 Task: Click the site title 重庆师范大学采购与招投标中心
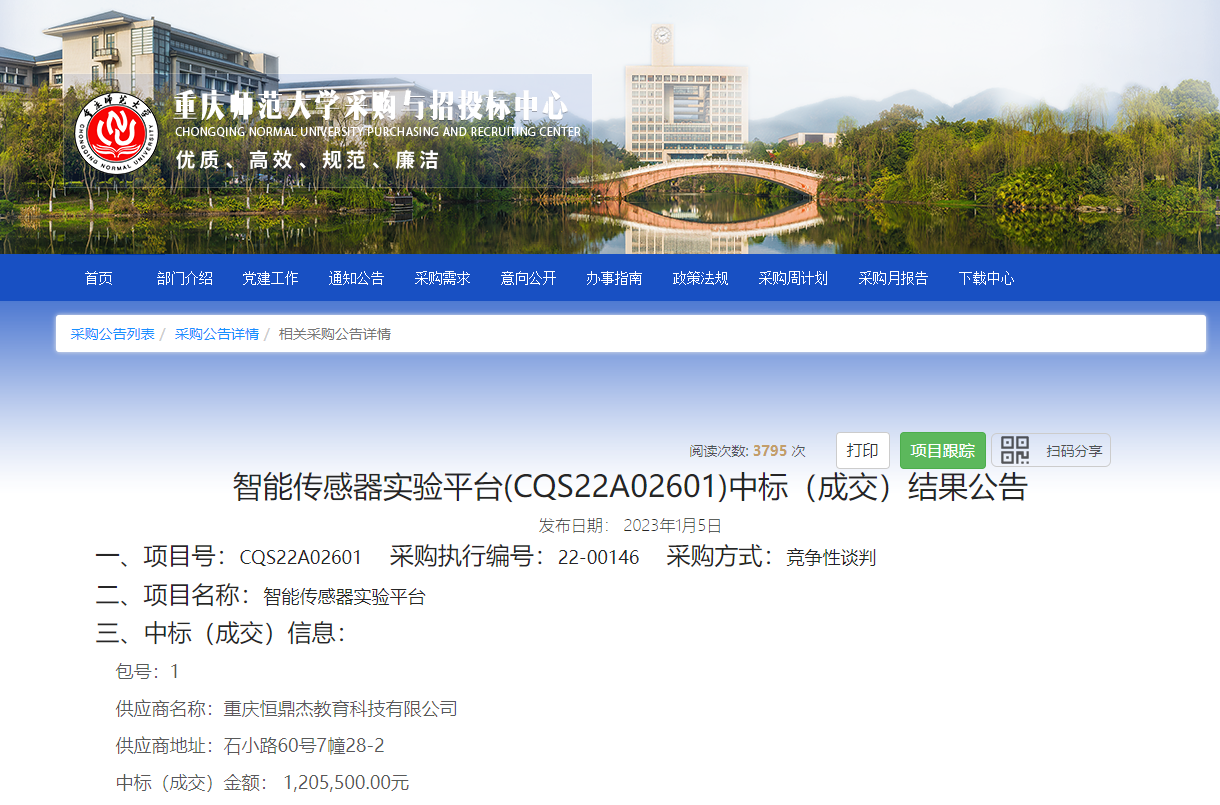tap(371, 105)
